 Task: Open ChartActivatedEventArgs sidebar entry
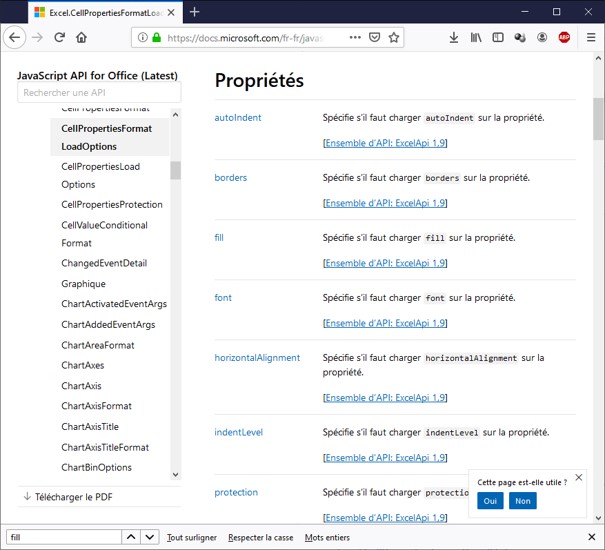point(114,304)
